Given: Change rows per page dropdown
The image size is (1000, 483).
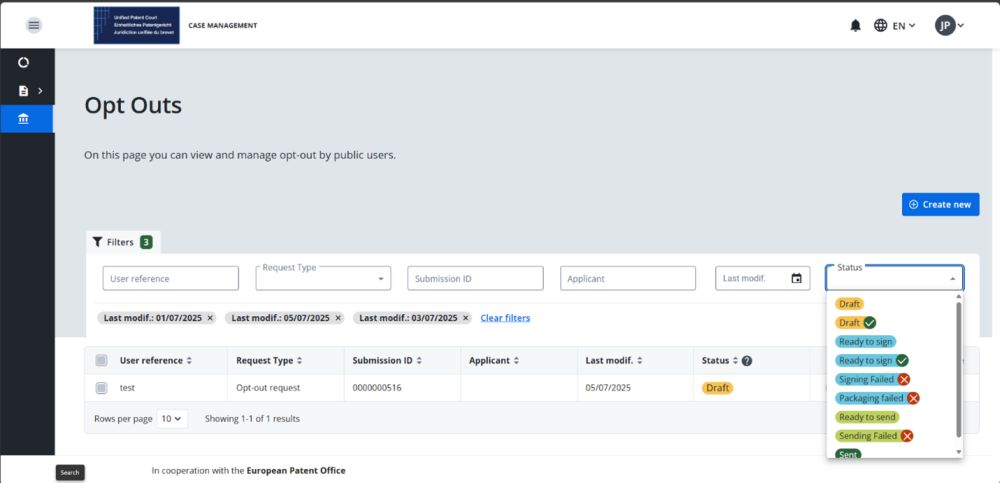Looking at the screenshot, I should pos(172,419).
